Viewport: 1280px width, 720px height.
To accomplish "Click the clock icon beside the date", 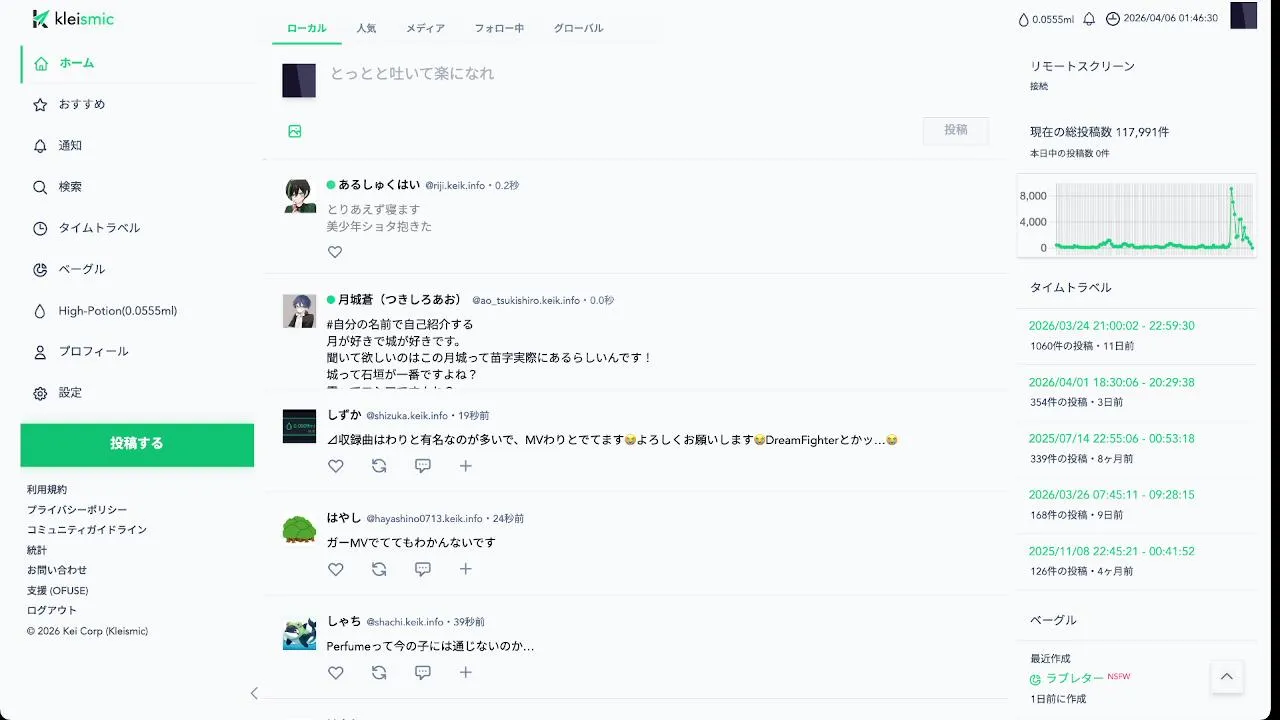I will click(x=1113, y=19).
